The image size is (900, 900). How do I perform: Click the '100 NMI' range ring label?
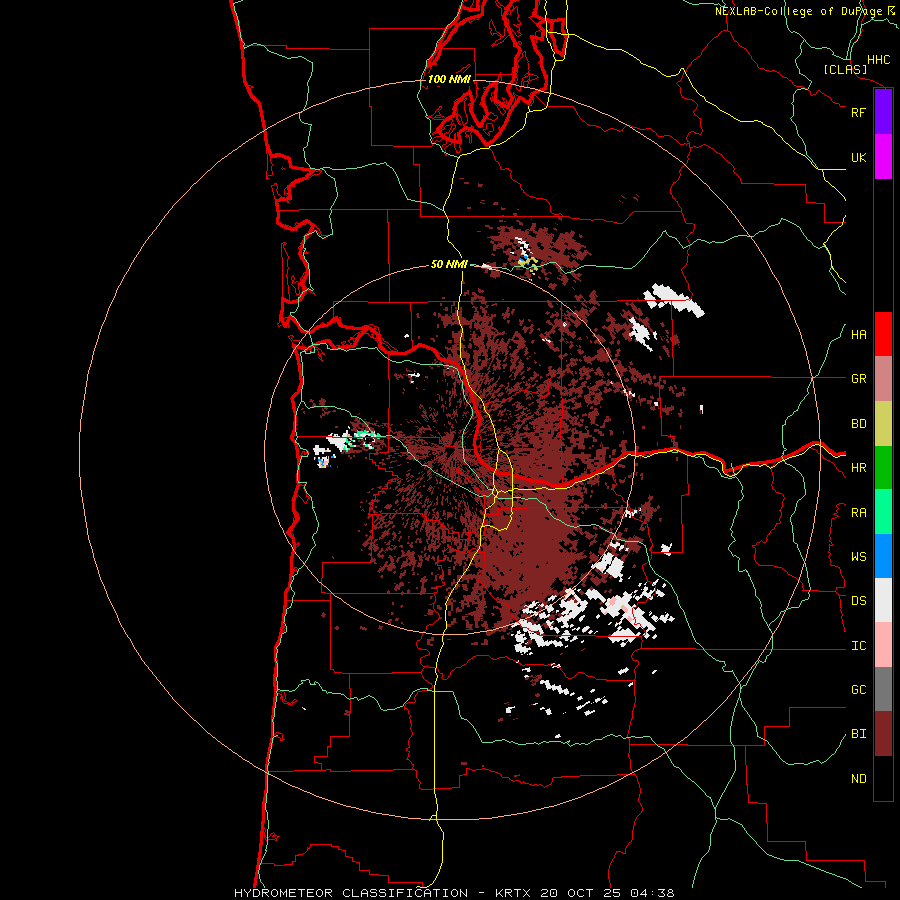(x=449, y=79)
